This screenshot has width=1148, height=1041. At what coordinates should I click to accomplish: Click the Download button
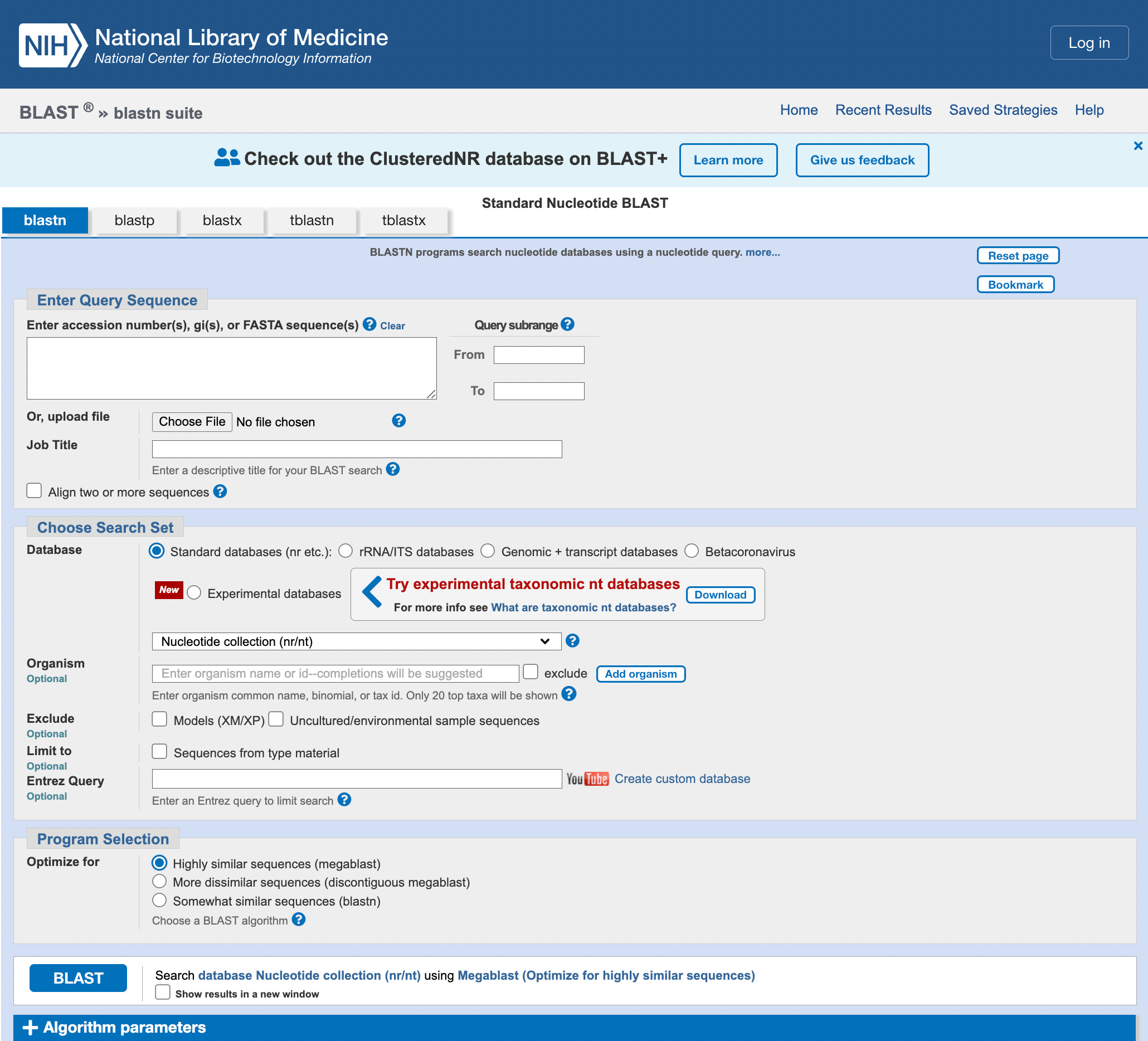point(721,595)
